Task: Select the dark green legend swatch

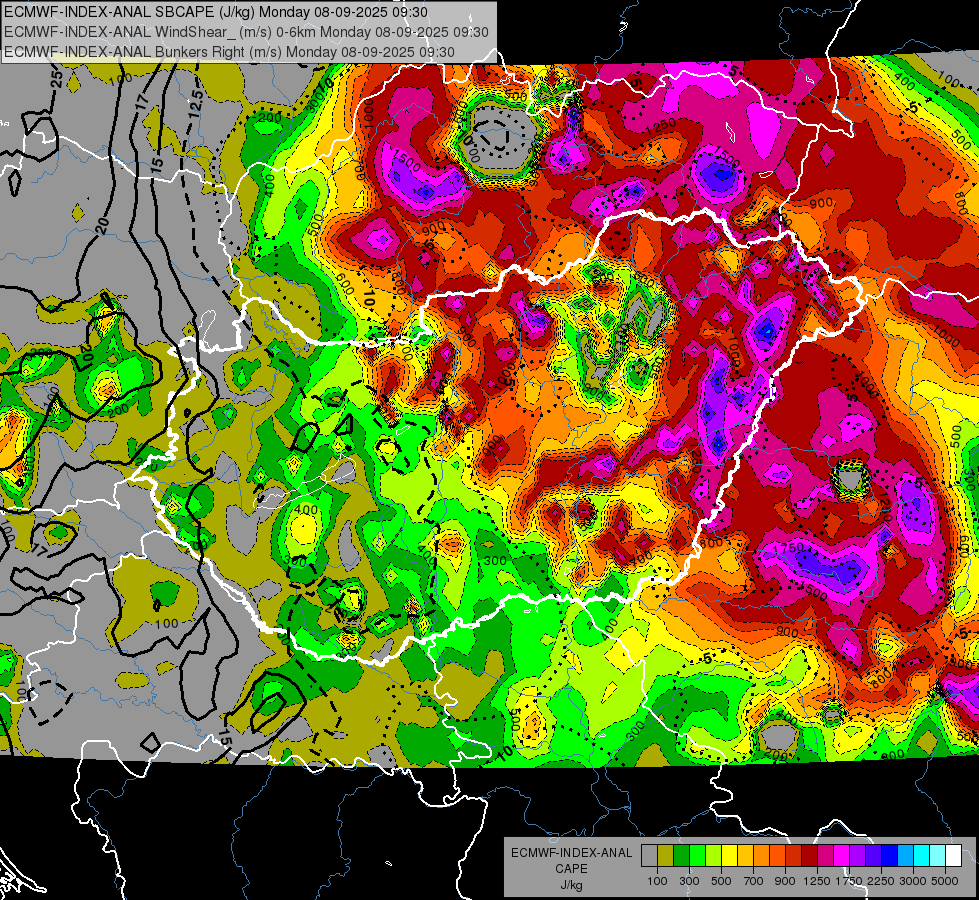Action: [681, 856]
